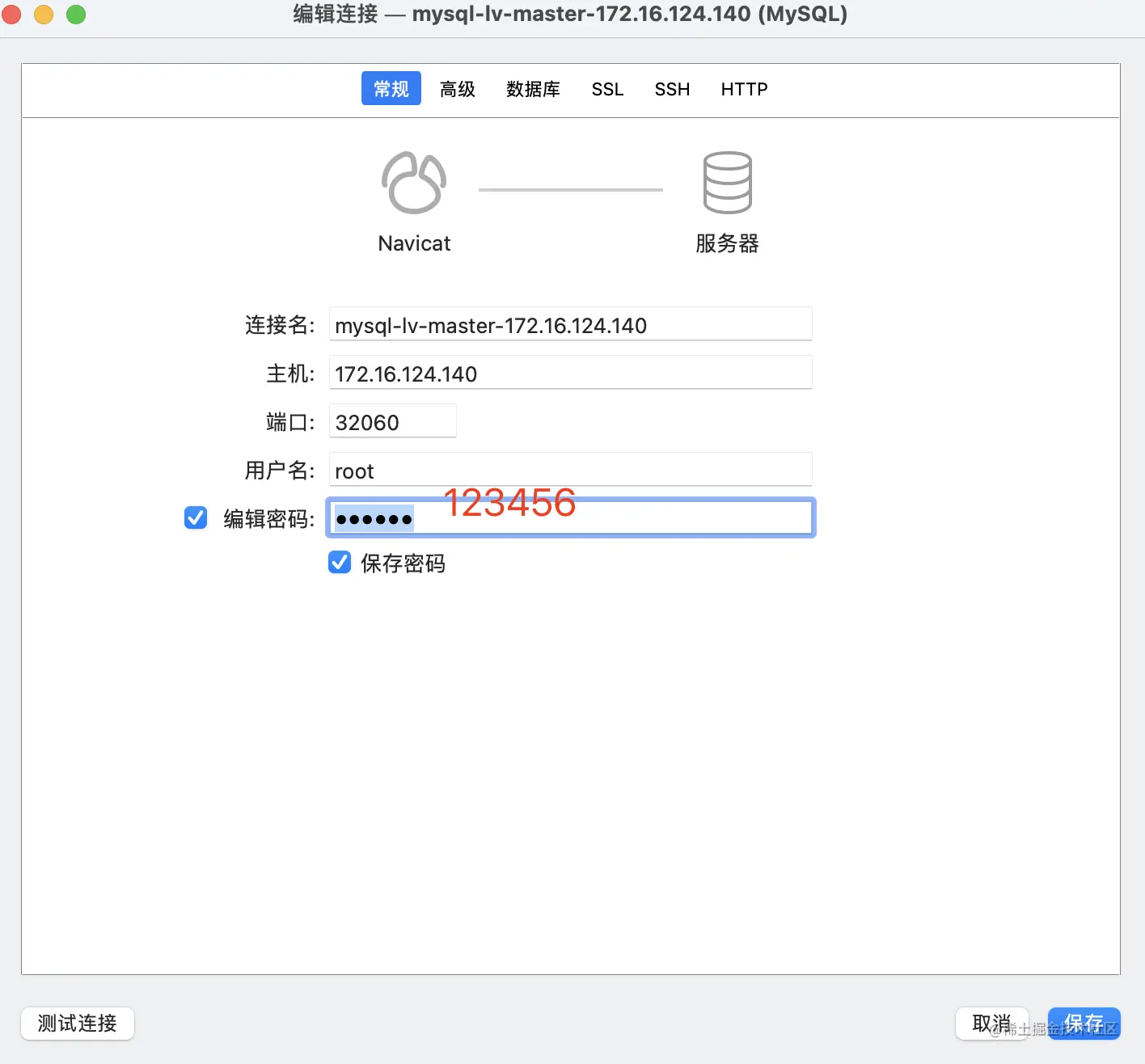This screenshot has width=1145, height=1064.
Task: Click the 连接名 input field
Action: coord(570,324)
